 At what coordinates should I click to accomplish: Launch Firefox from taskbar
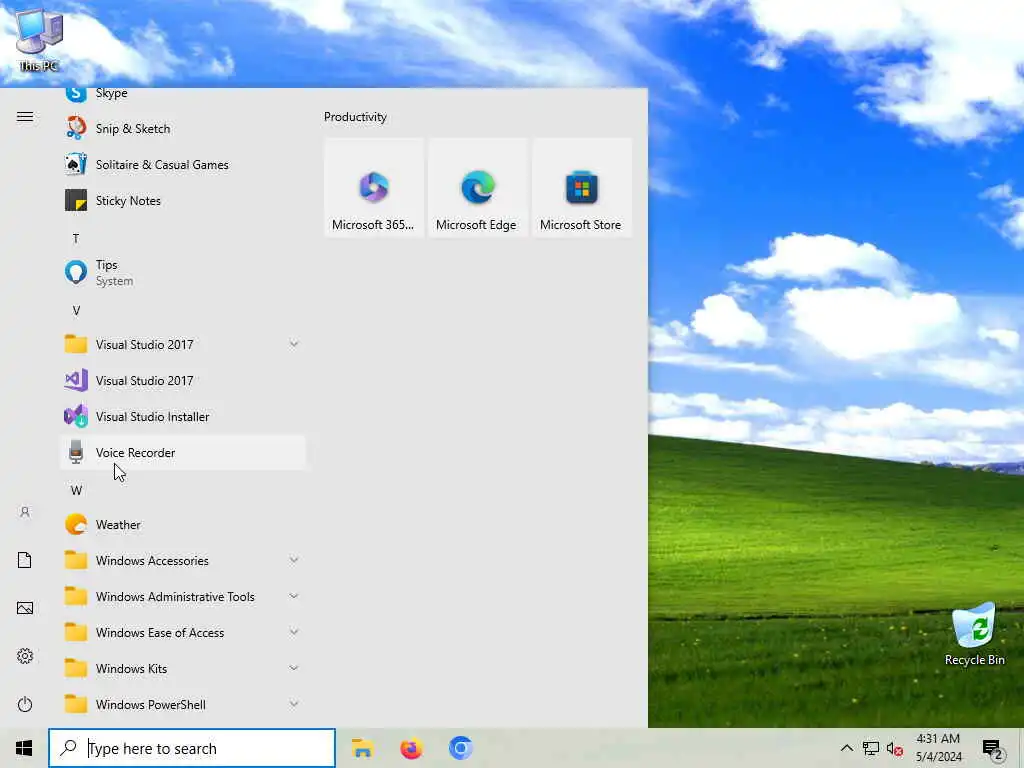[x=411, y=748]
